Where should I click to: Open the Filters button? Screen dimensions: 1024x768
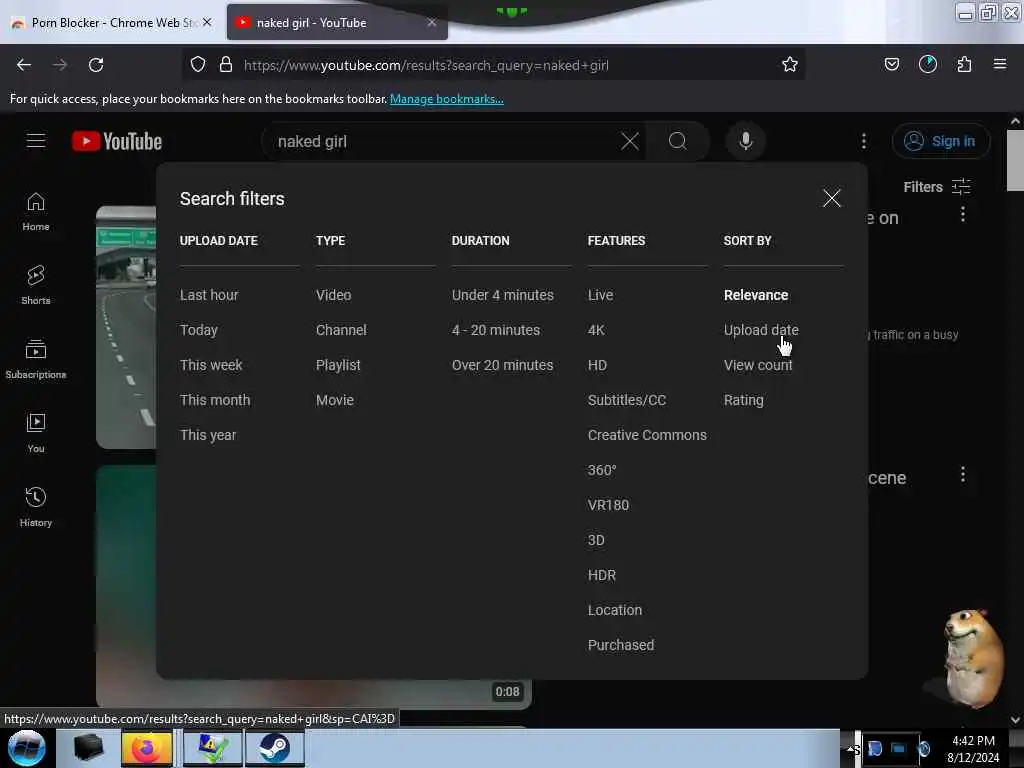click(936, 187)
